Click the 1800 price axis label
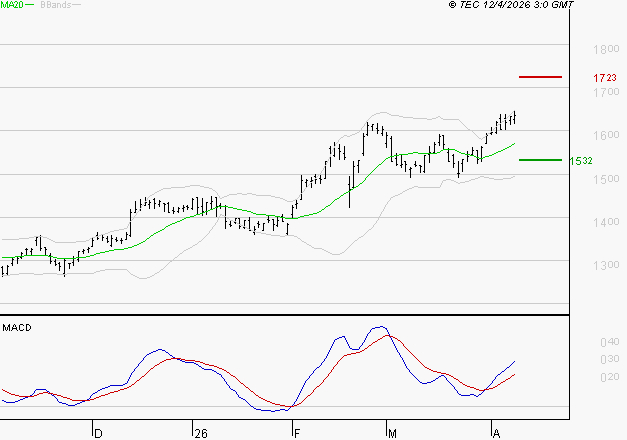Screen dimensions: 627x440 click(606, 50)
